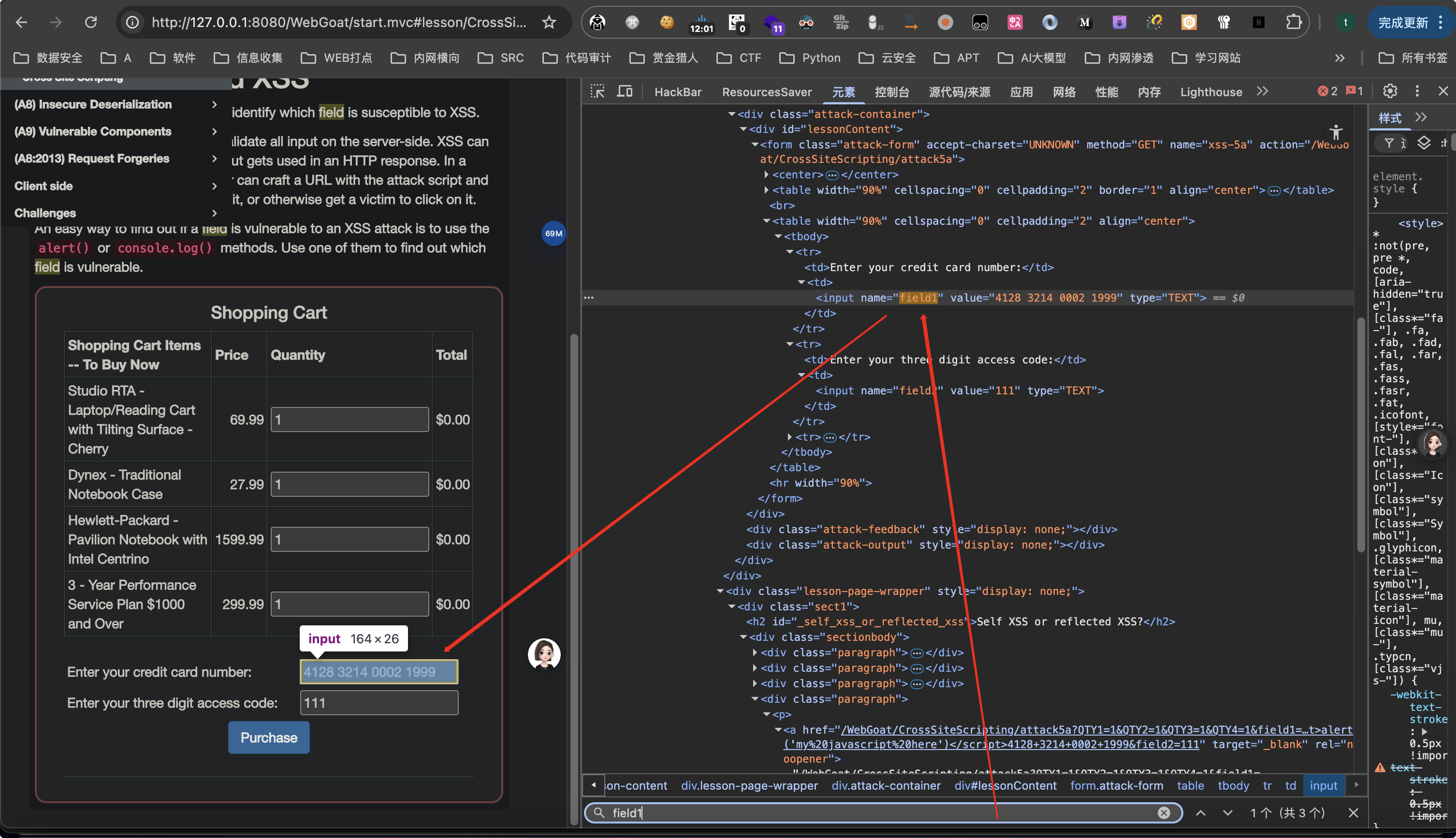The image size is (1456, 838).
Task: Activate the inspect element picker icon
Action: (597, 91)
